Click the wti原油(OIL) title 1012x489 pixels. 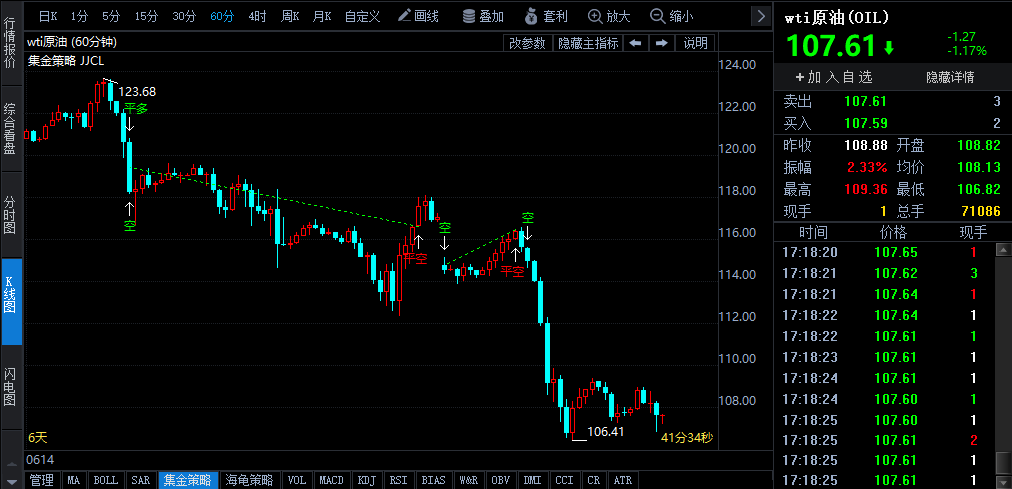click(x=836, y=17)
